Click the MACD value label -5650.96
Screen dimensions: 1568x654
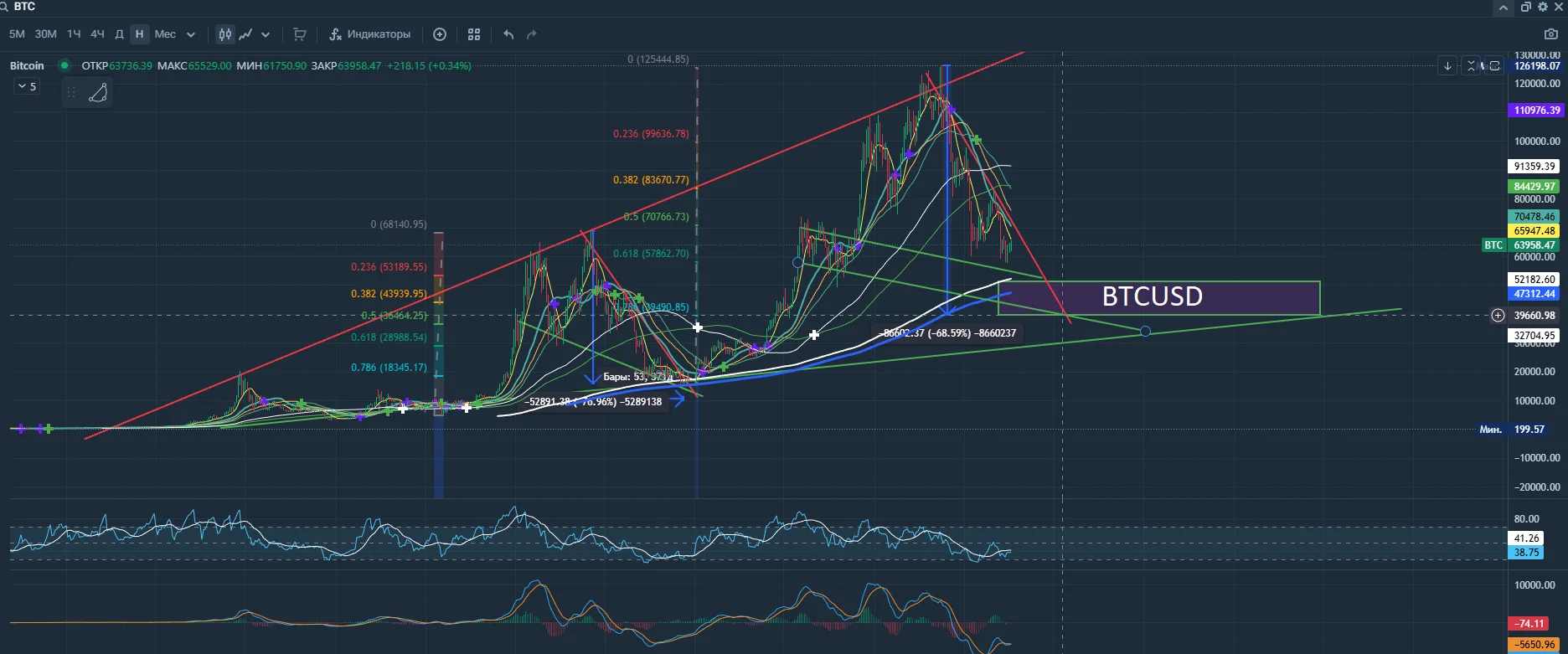(1534, 645)
